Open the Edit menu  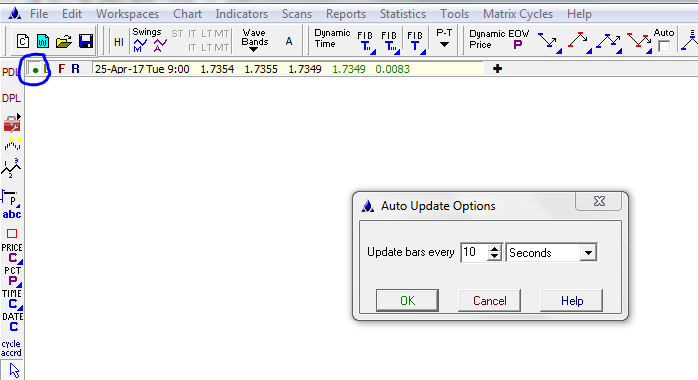(x=72, y=14)
